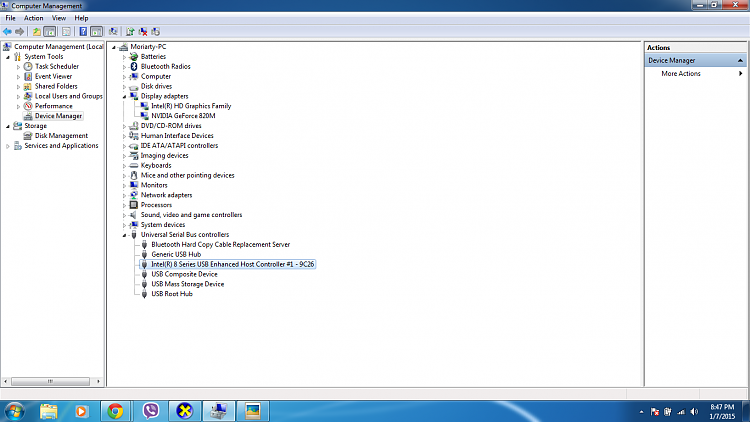
Task: Select NVIDIA GeForce 820M adapter
Action: pyautogui.click(x=183, y=116)
